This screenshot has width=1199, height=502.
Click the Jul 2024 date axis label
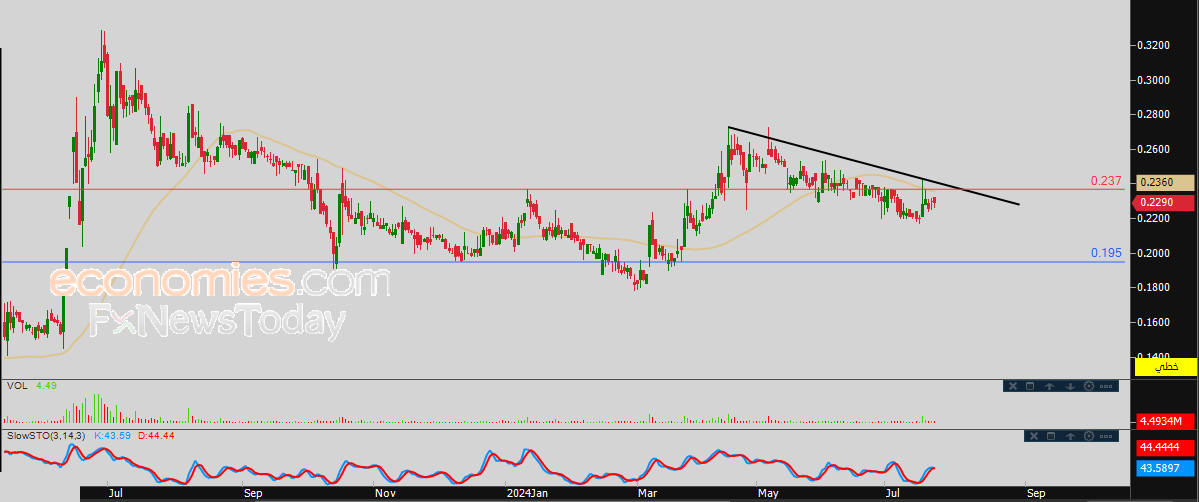click(x=892, y=494)
